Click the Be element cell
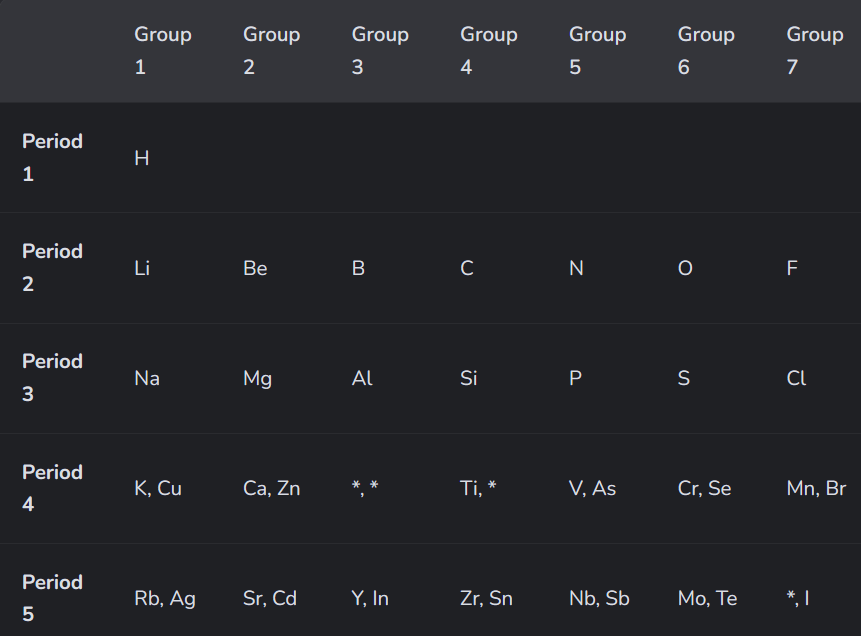 pos(255,268)
